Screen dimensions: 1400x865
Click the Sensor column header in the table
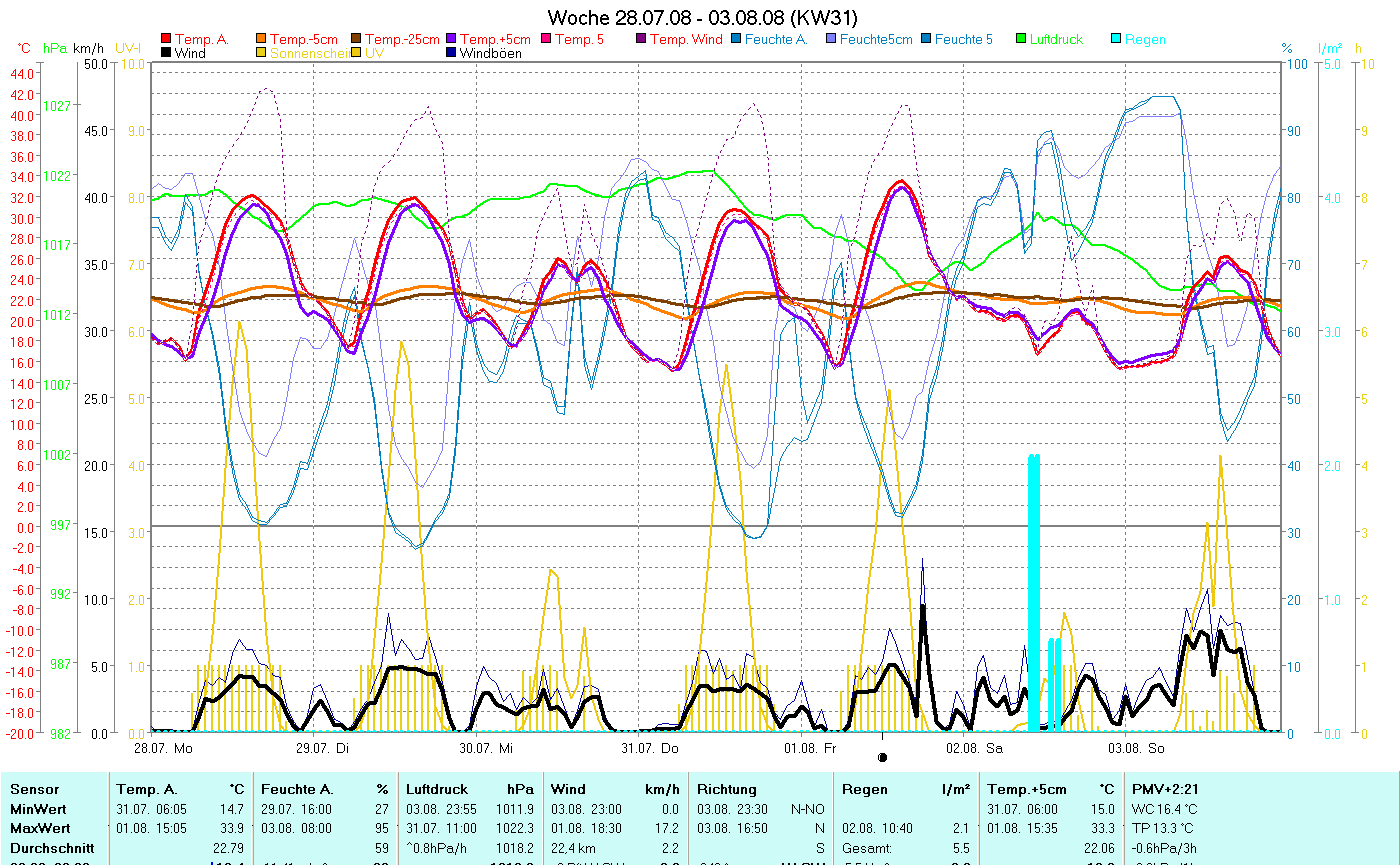tap(34, 789)
